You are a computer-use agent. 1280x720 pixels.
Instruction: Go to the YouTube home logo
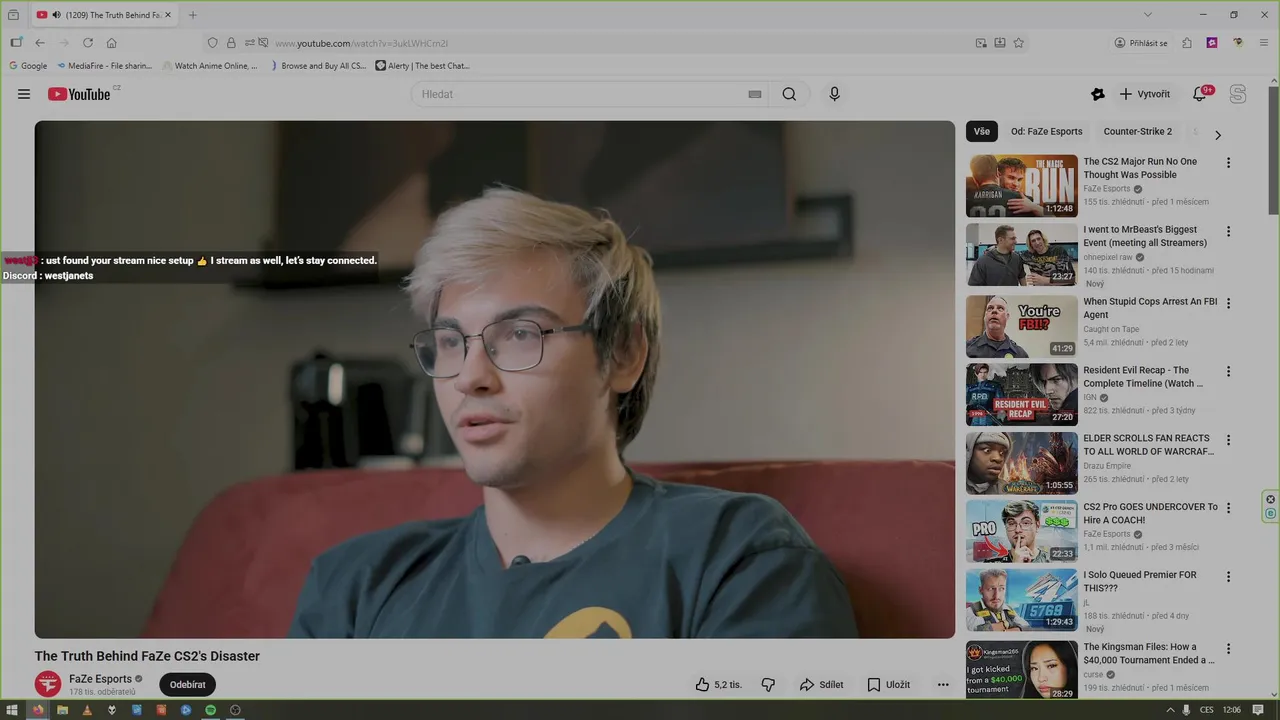pos(79,94)
